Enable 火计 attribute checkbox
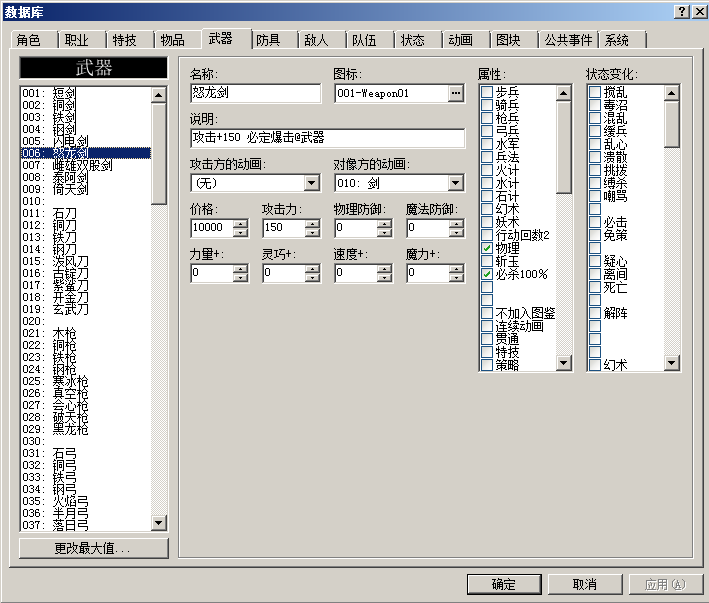 [487, 170]
